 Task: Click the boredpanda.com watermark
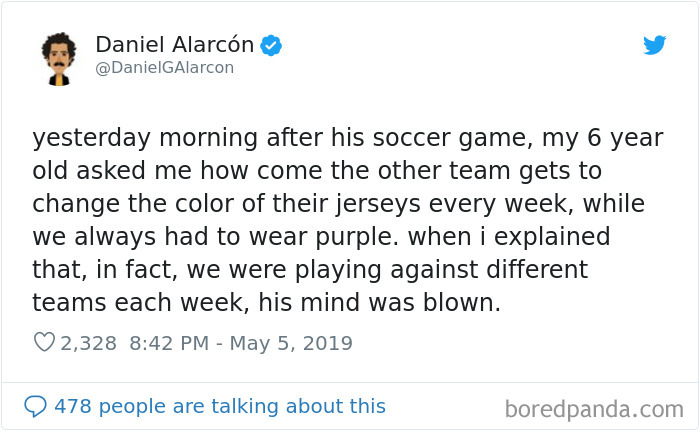(x=594, y=410)
